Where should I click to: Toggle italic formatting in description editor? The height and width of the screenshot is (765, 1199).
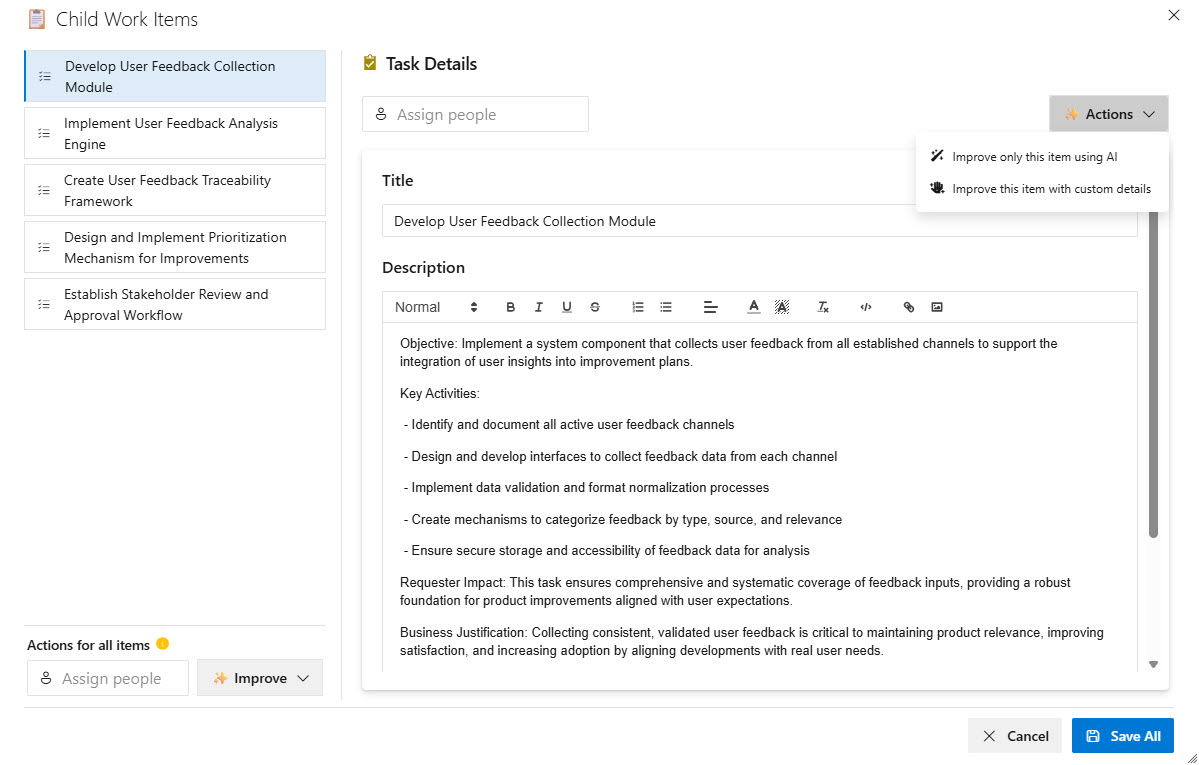539,307
